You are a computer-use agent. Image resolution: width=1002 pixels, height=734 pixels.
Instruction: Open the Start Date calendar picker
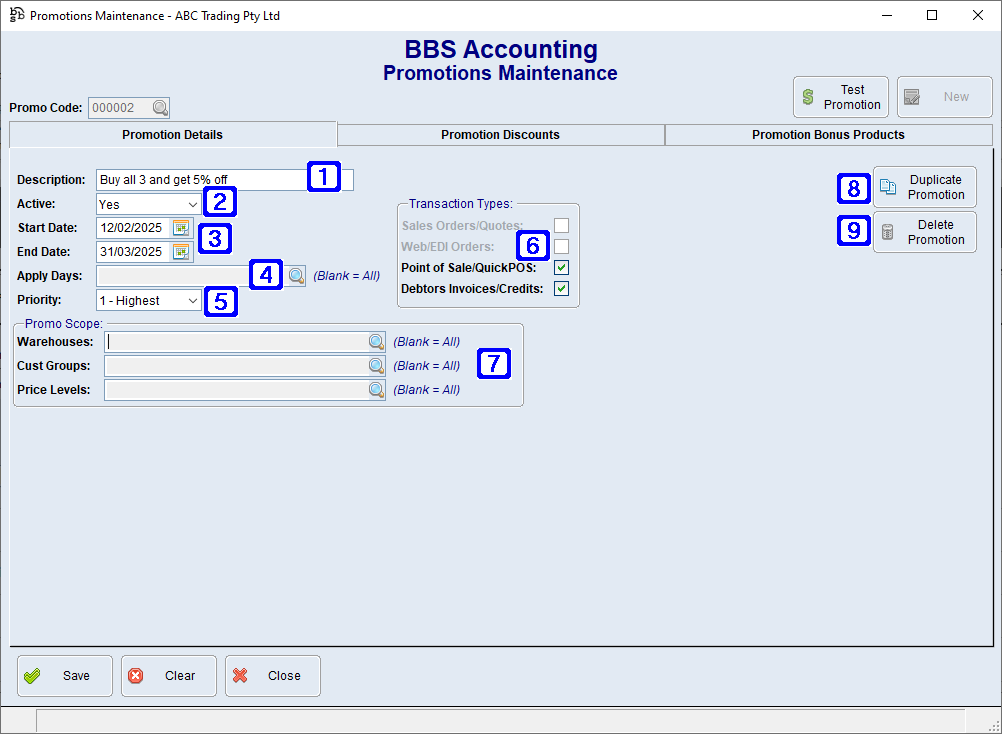pos(181,228)
